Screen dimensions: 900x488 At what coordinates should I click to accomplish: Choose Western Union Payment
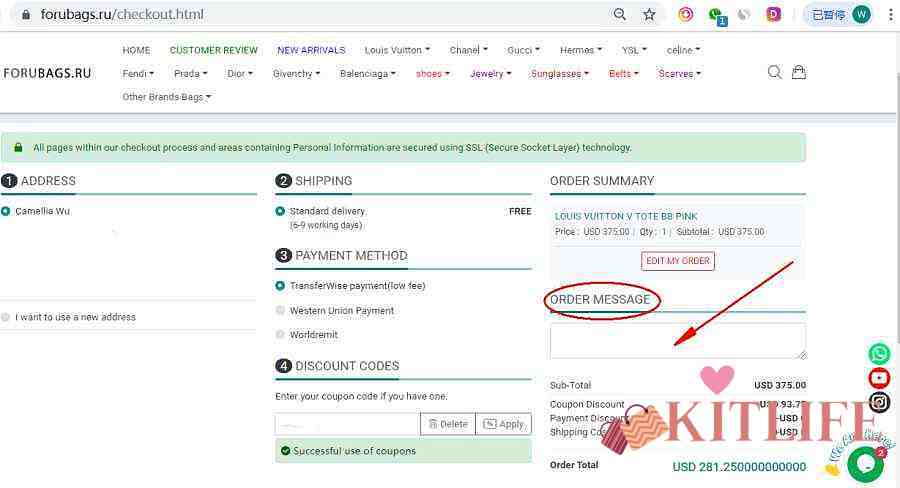[280, 311]
